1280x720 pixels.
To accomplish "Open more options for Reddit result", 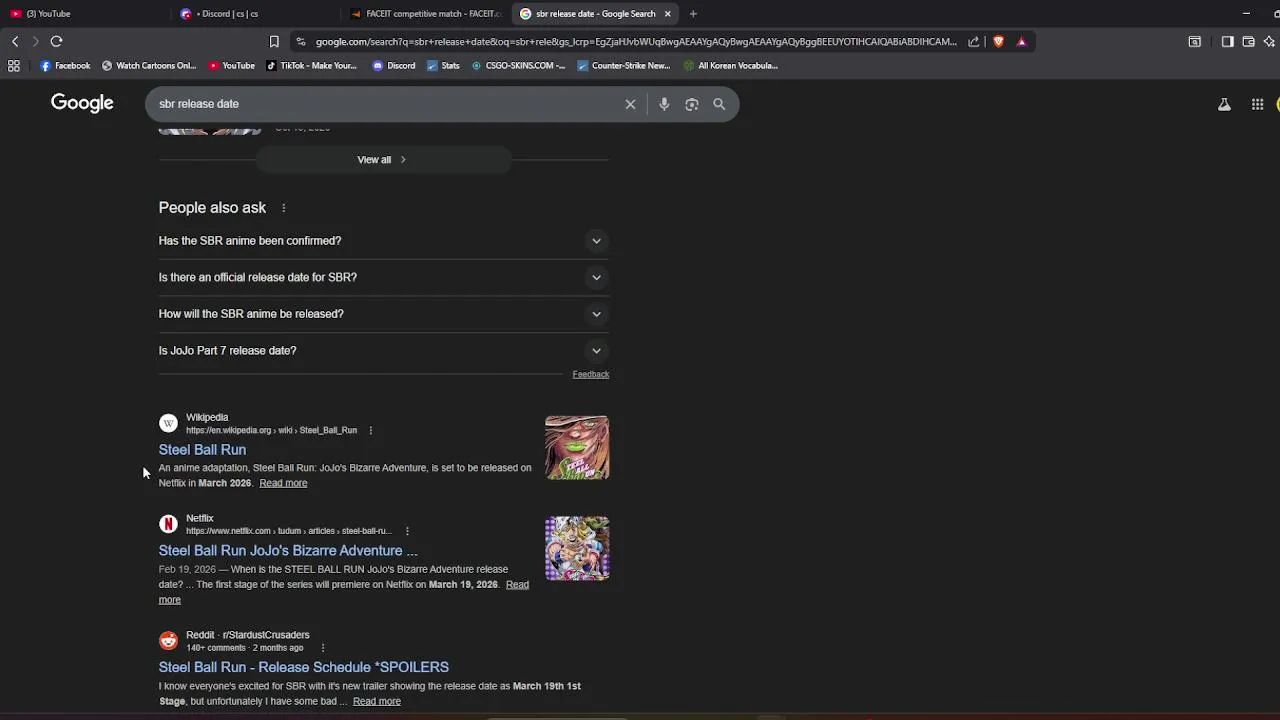I will tap(322, 648).
